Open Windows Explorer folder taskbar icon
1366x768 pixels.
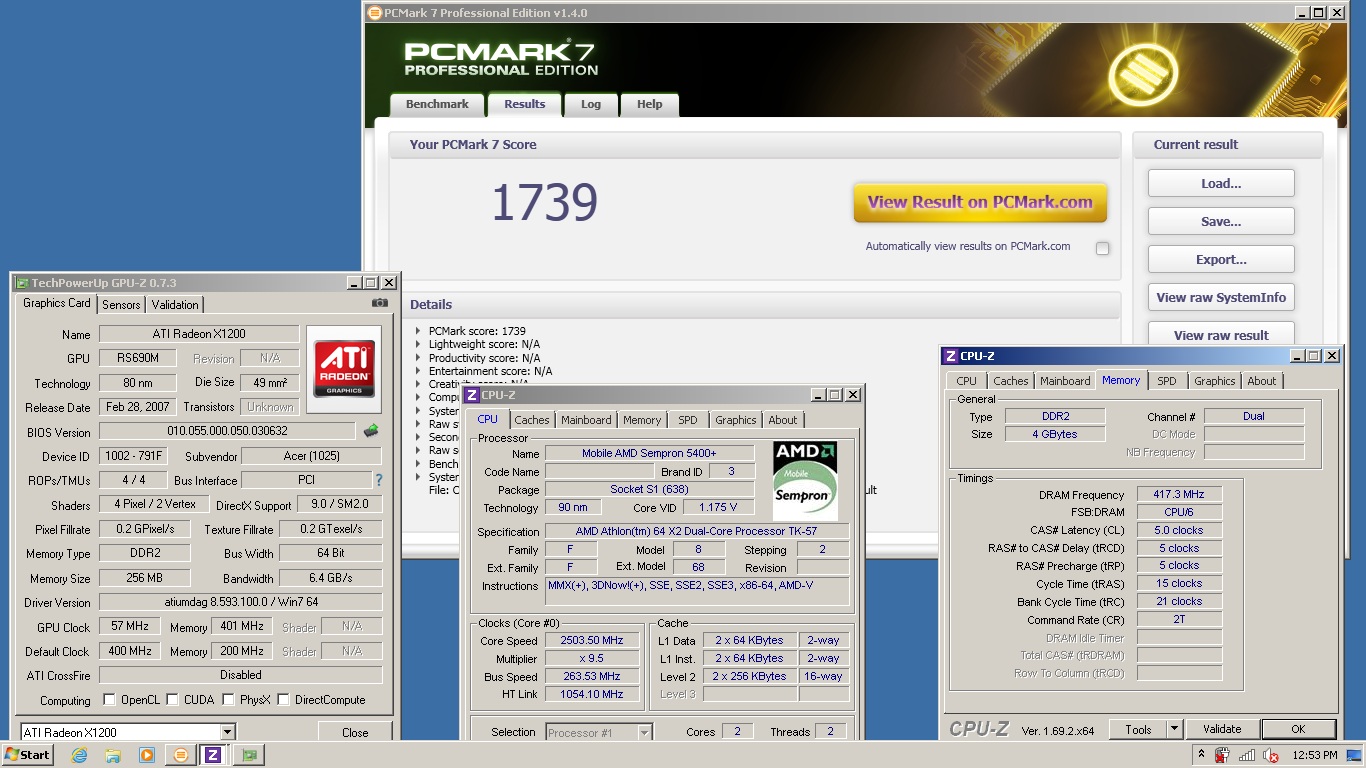click(x=113, y=755)
